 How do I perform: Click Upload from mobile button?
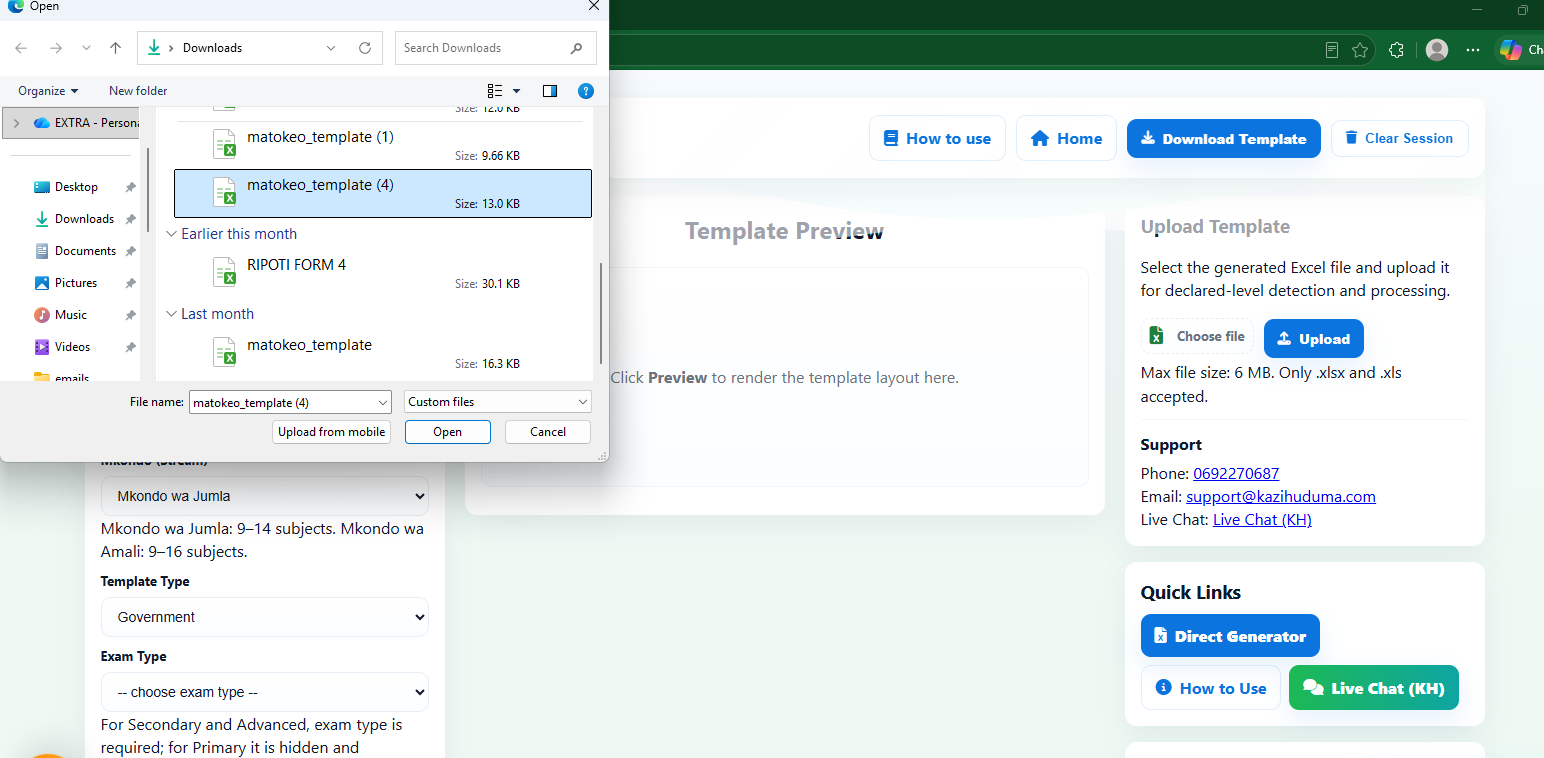[332, 432]
